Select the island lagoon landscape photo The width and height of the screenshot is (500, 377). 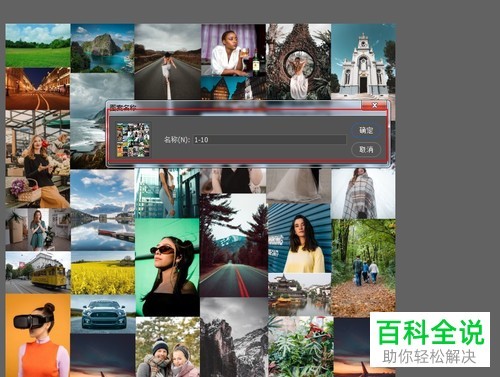[x=103, y=48]
